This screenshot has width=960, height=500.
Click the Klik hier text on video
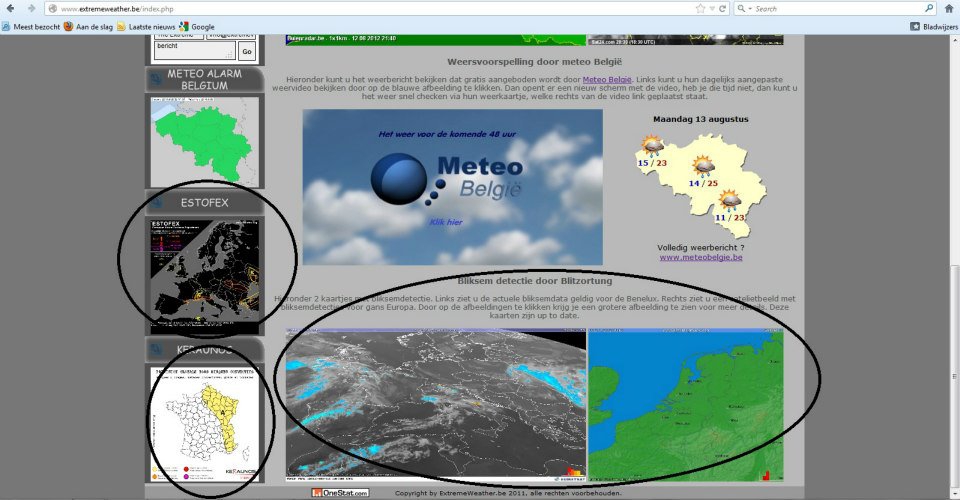click(x=446, y=222)
